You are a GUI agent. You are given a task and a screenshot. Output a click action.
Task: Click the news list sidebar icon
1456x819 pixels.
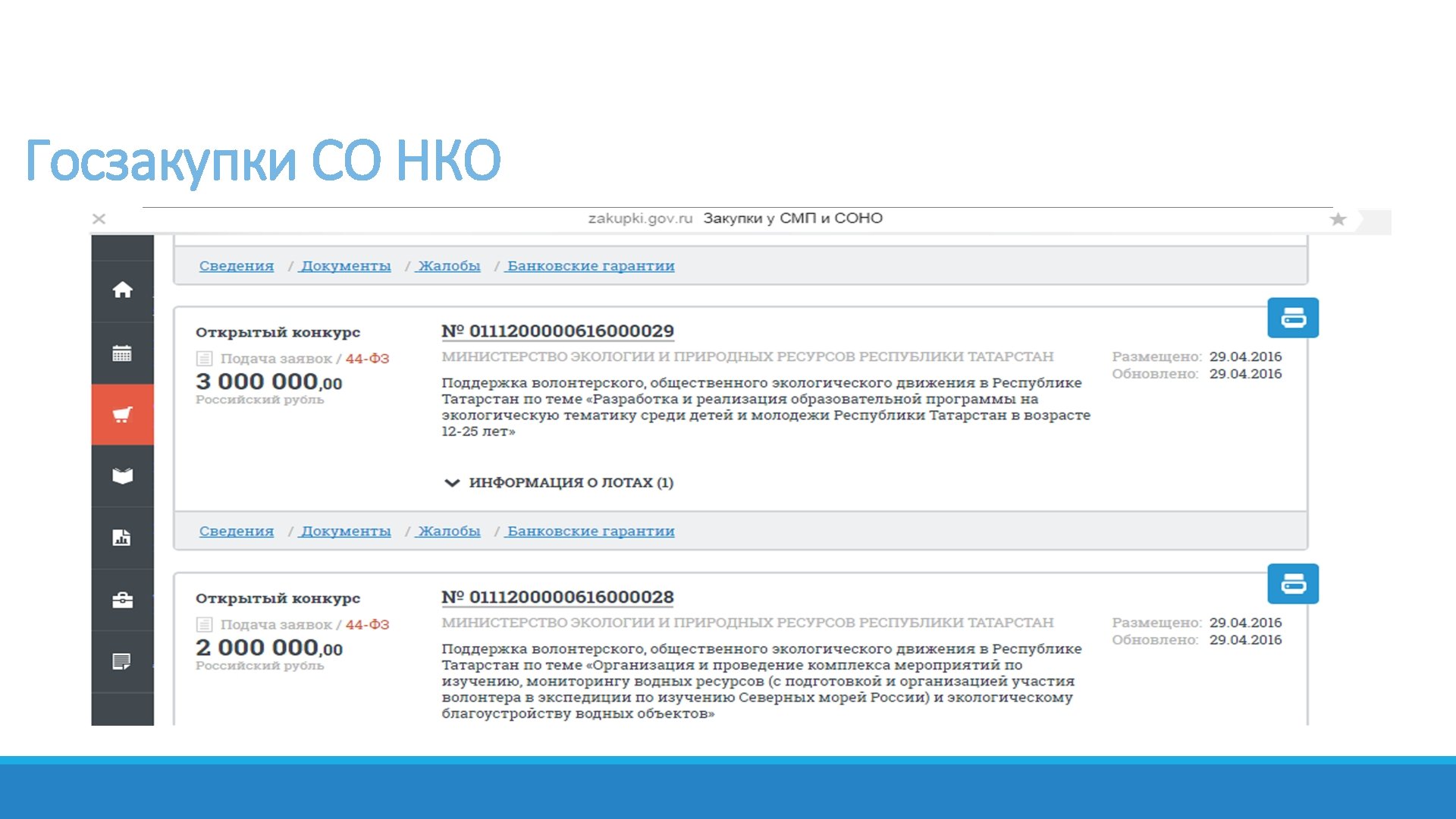122,662
